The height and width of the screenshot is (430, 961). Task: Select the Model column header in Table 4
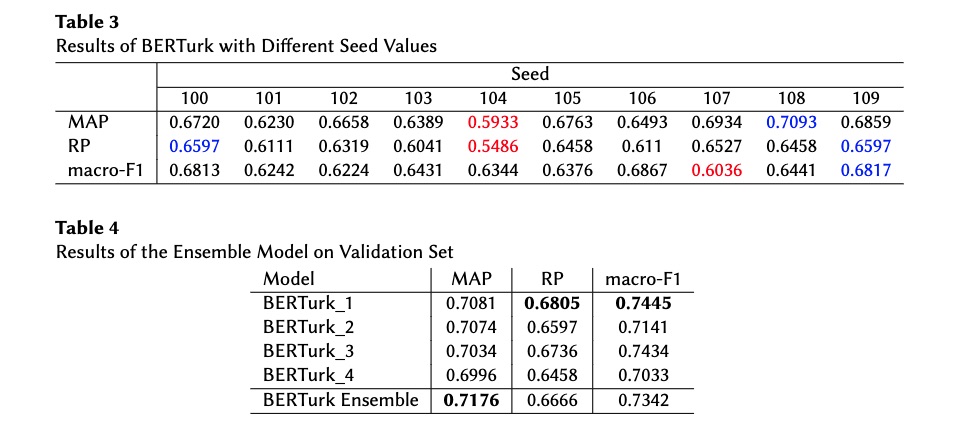(x=289, y=279)
